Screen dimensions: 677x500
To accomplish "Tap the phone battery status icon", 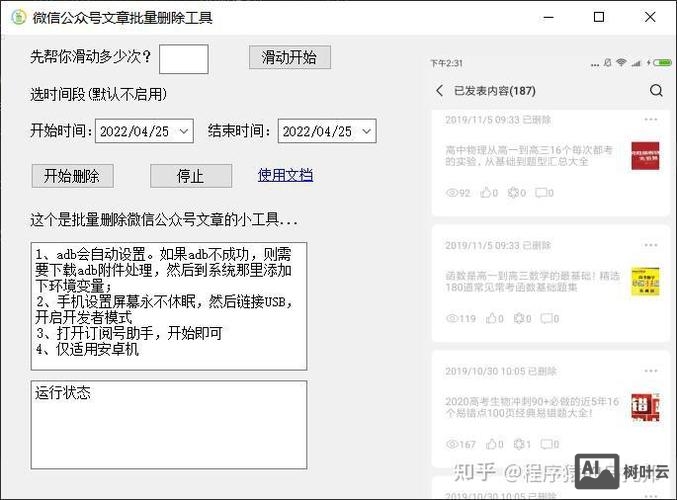I will point(662,63).
